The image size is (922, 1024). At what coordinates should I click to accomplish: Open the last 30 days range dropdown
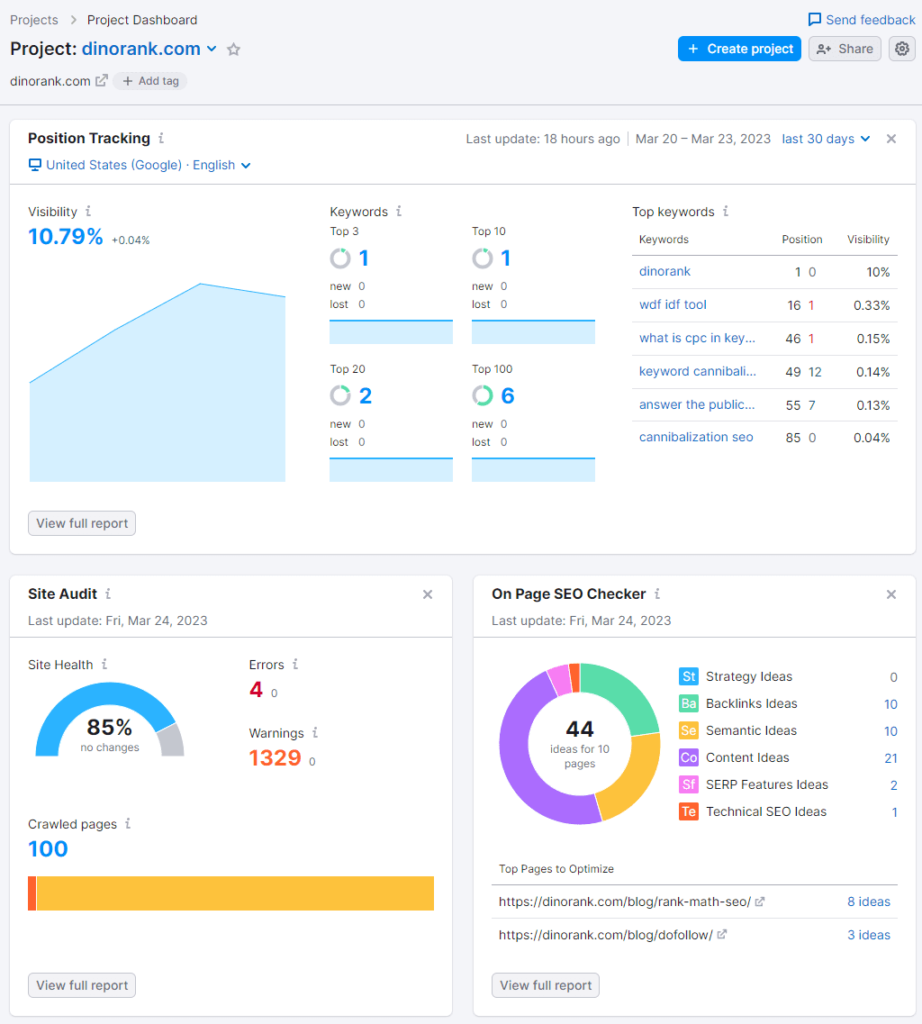826,138
